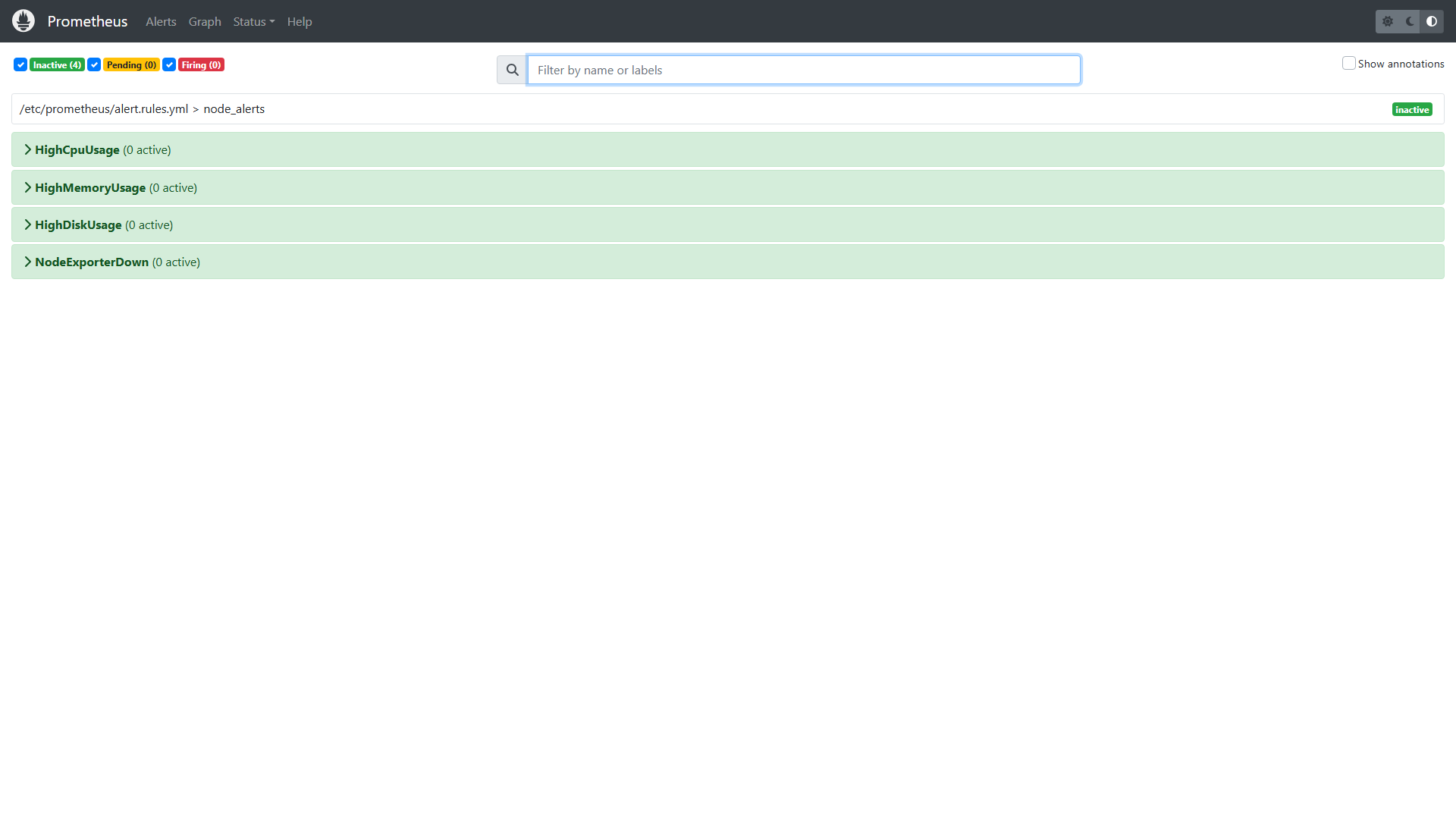Switch to dark theme moon icon

coord(1410,21)
